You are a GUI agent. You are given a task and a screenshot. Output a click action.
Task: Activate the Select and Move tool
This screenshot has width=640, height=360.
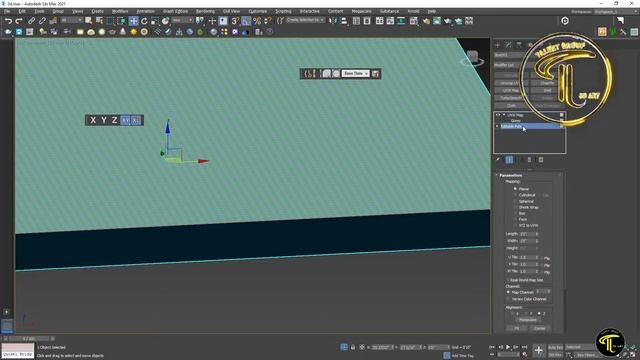pos(133,21)
